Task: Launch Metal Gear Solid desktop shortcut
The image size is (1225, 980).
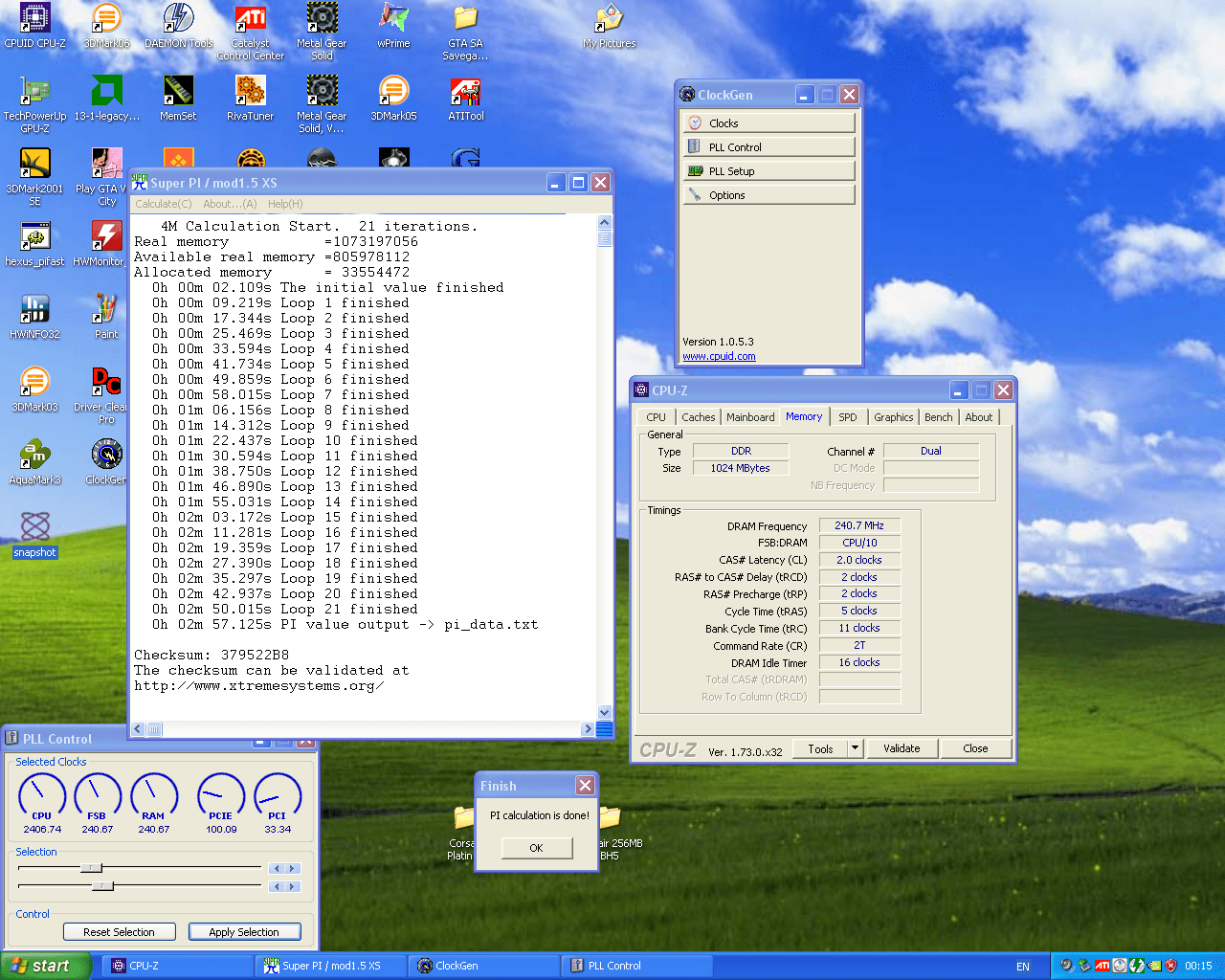Action: [x=323, y=32]
